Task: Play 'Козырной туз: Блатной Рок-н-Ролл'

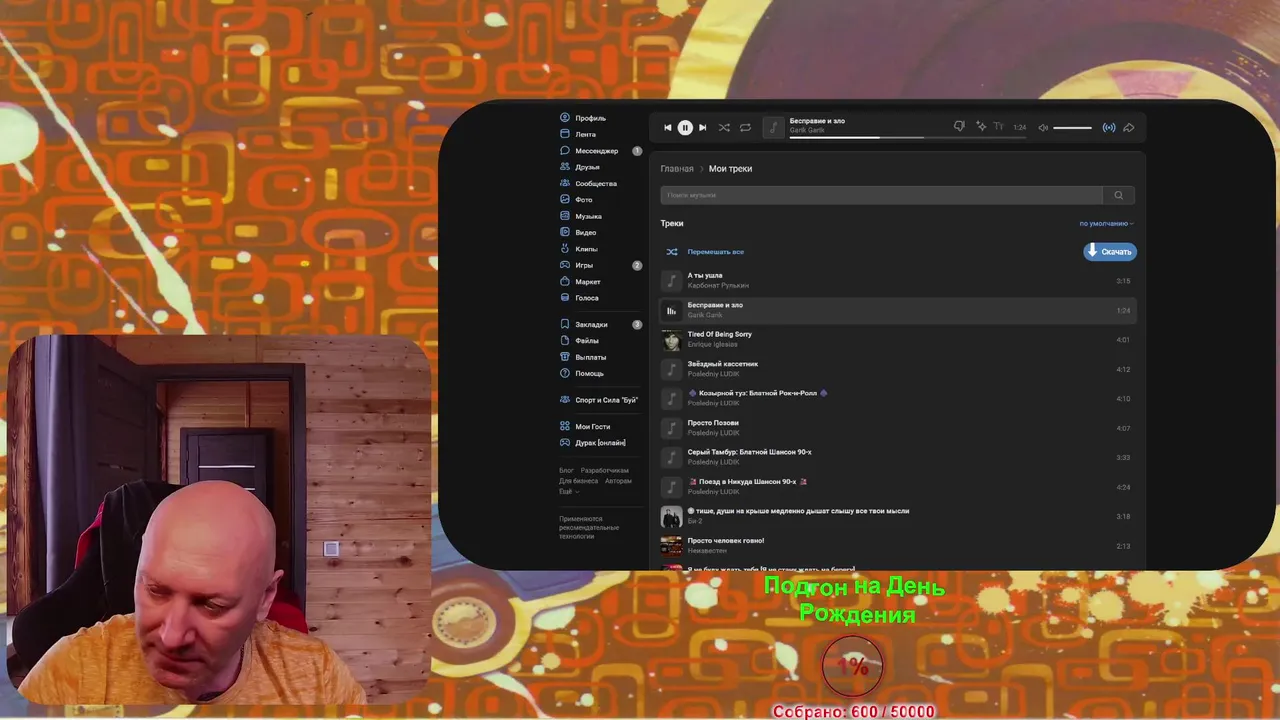Action: click(x=897, y=398)
